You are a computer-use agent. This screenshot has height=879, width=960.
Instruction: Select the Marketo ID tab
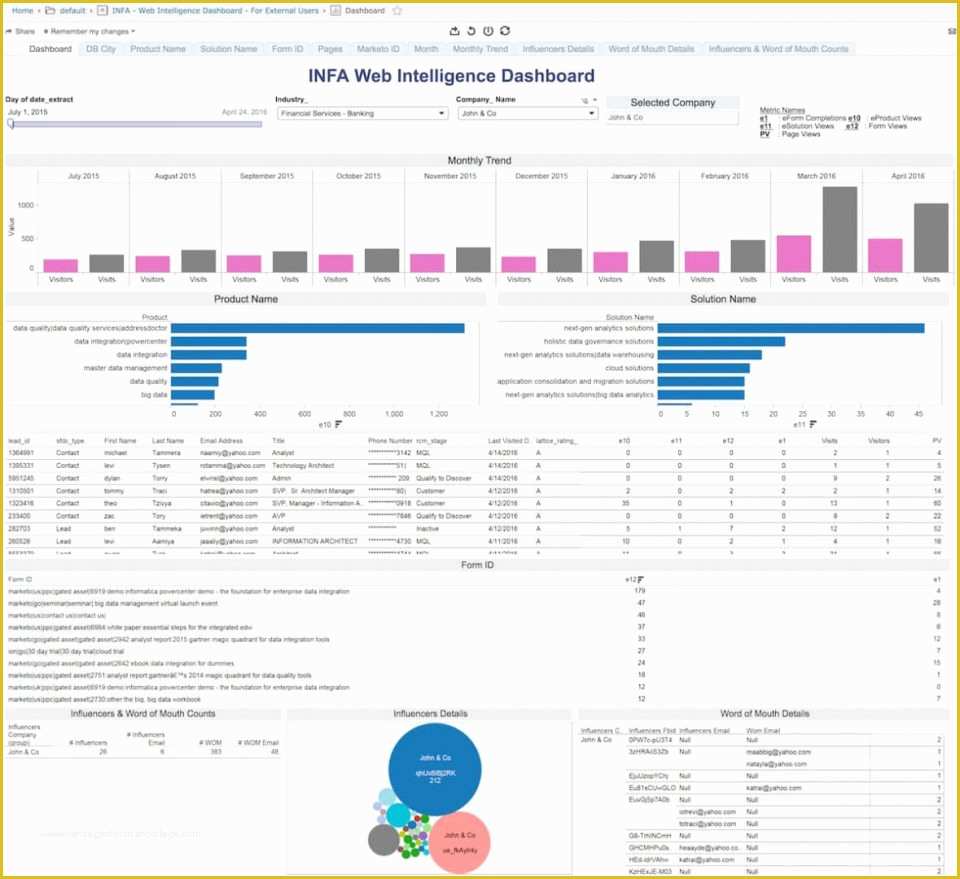[378, 49]
